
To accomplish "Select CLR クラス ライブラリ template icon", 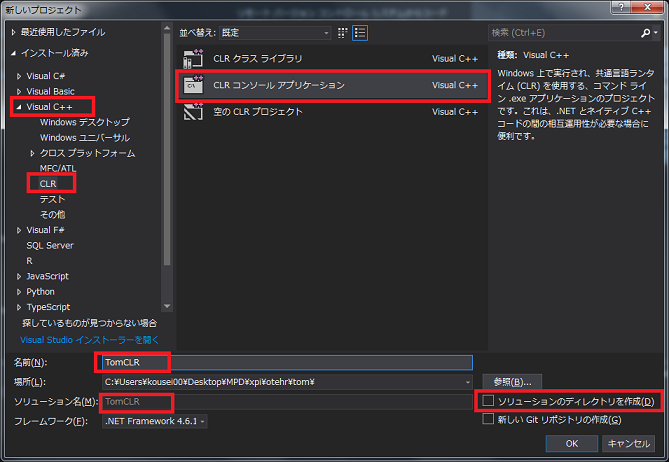I will [x=193, y=59].
